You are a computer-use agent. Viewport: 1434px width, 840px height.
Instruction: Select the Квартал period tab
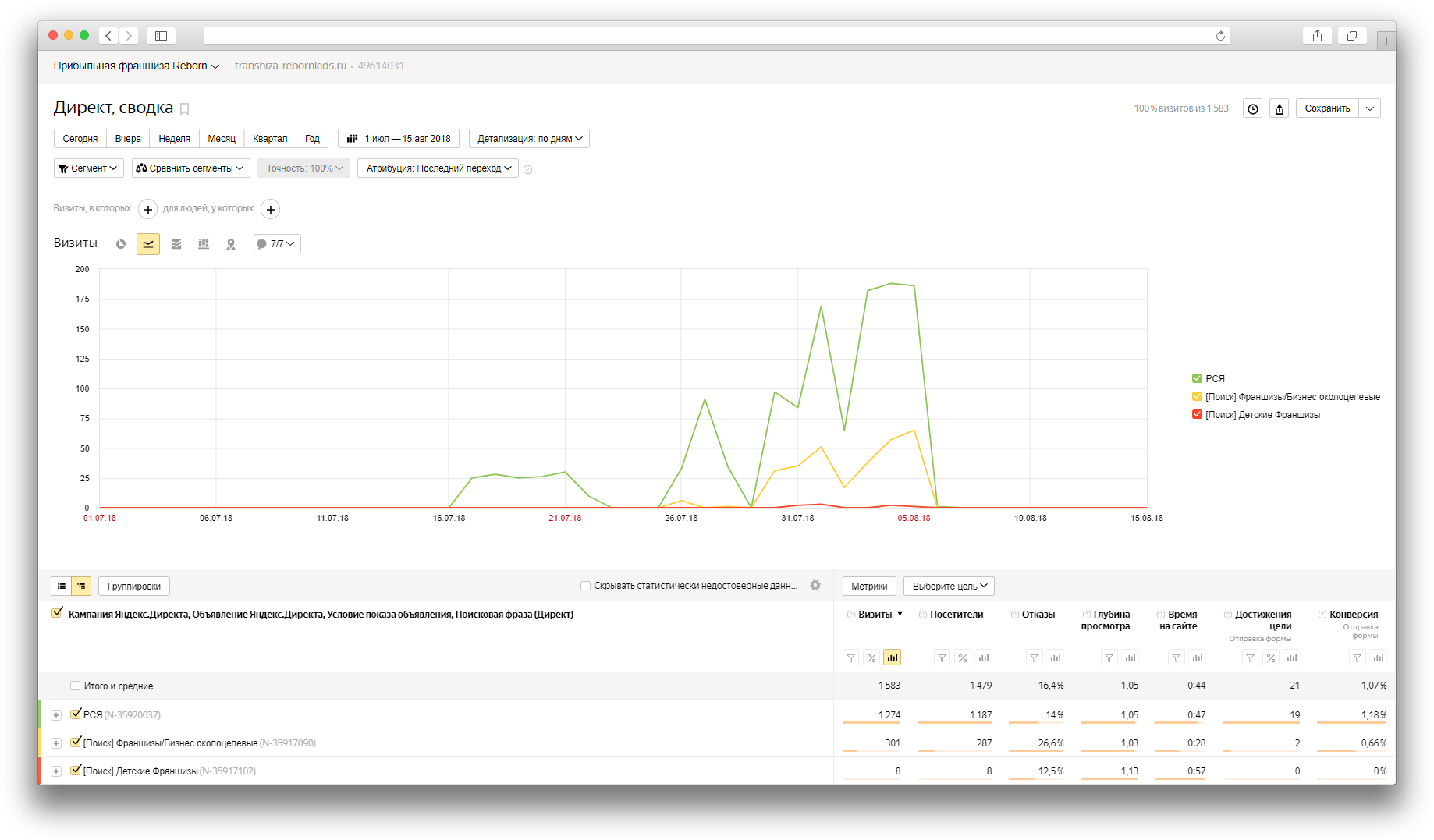point(270,139)
